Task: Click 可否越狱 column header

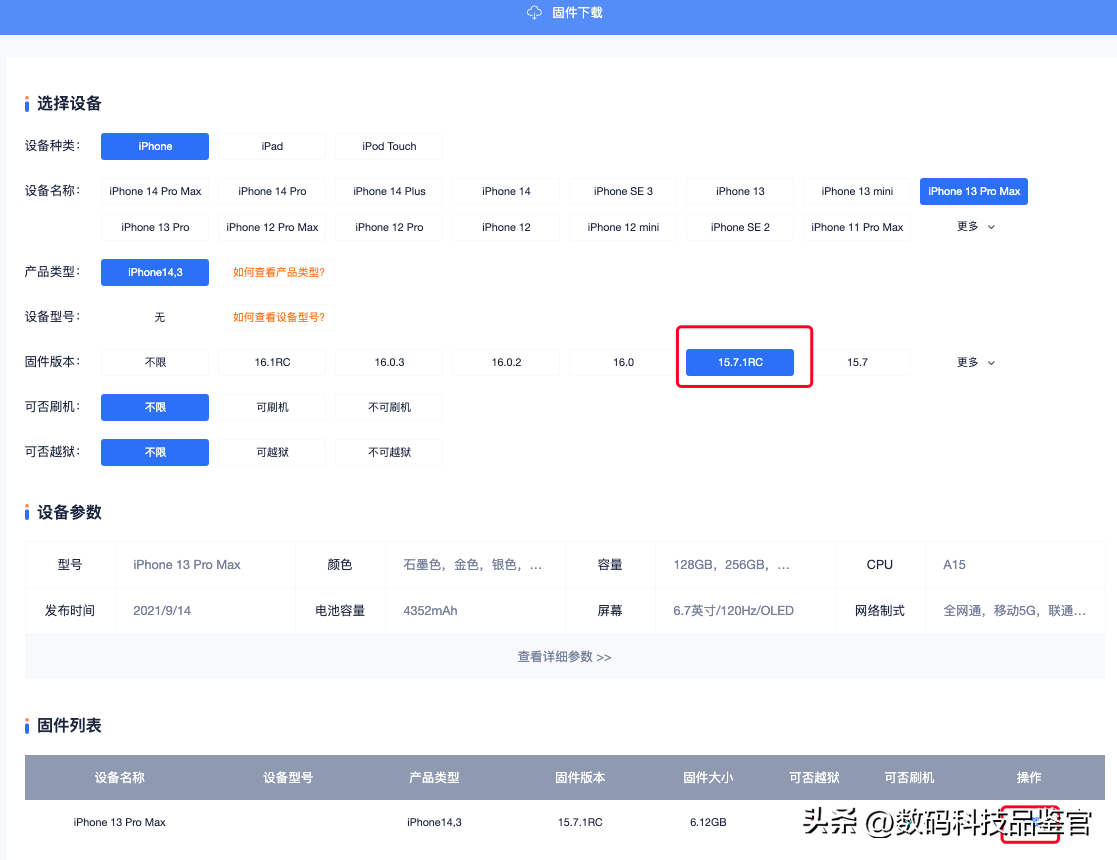Action: click(x=814, y=777)
